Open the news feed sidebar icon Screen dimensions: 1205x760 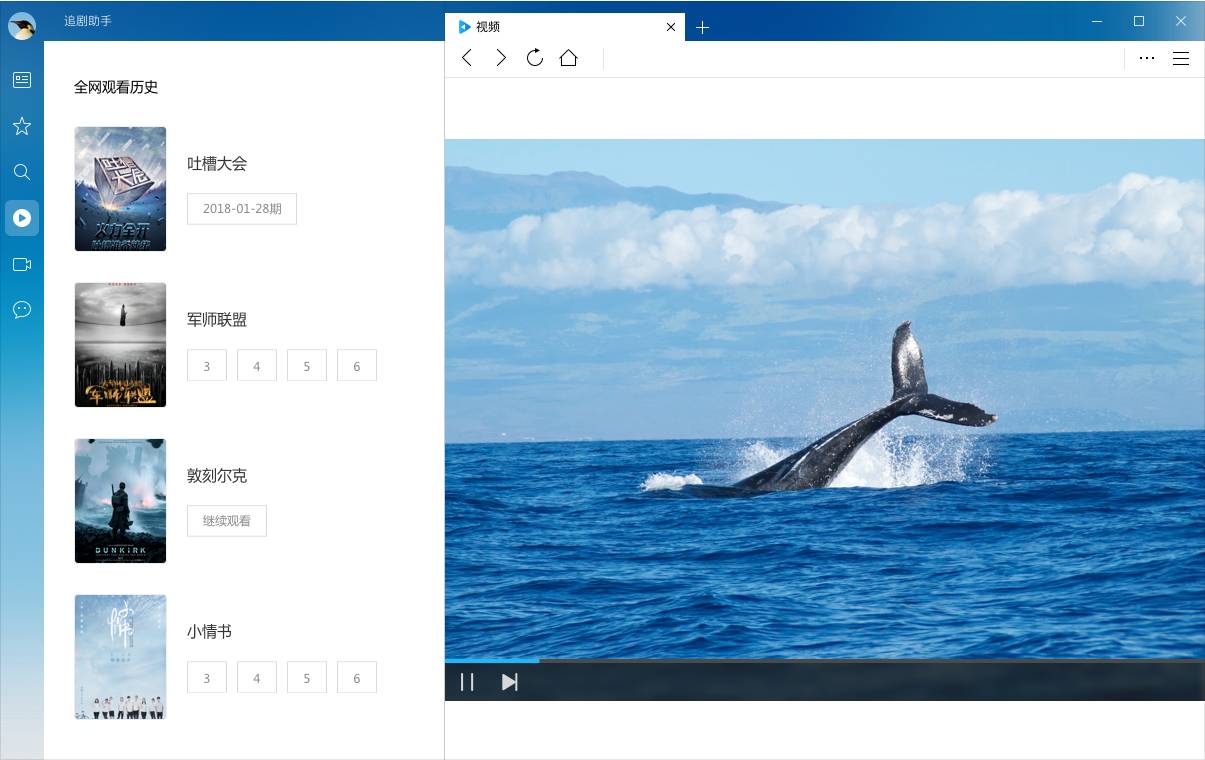pyautogui.click(x=22, y=80)
